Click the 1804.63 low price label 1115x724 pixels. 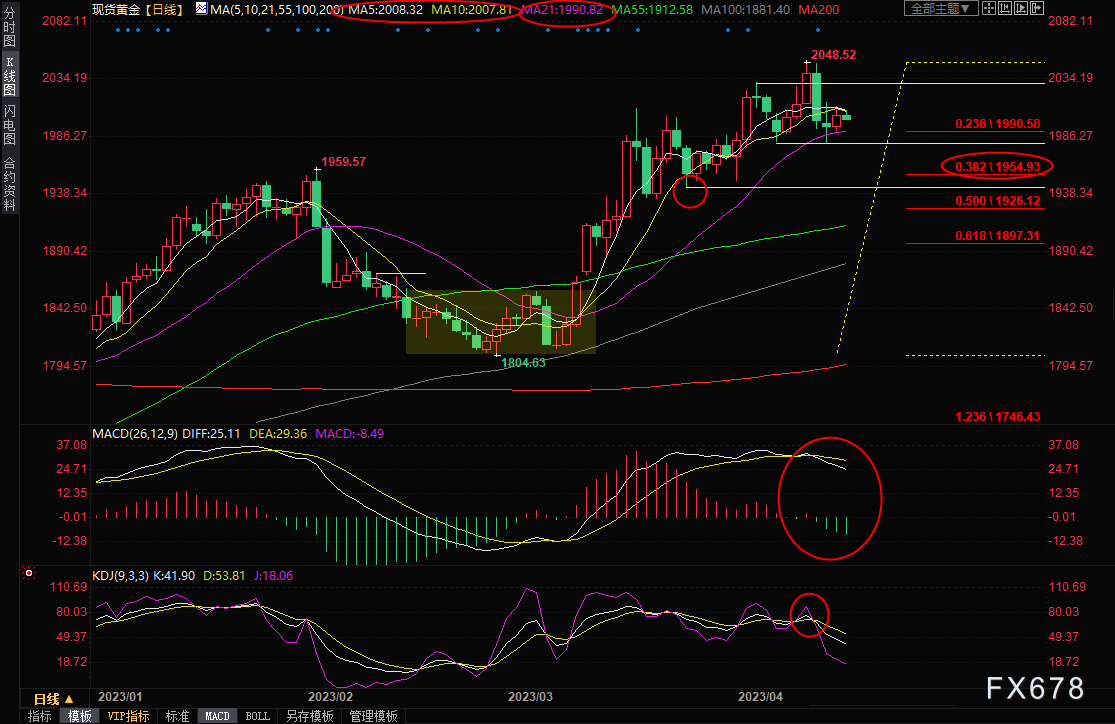[x=523, y=363]
